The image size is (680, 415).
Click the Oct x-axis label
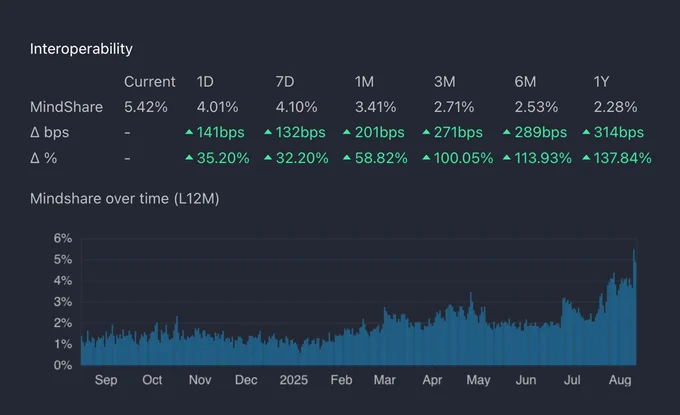tap(152, 380)
